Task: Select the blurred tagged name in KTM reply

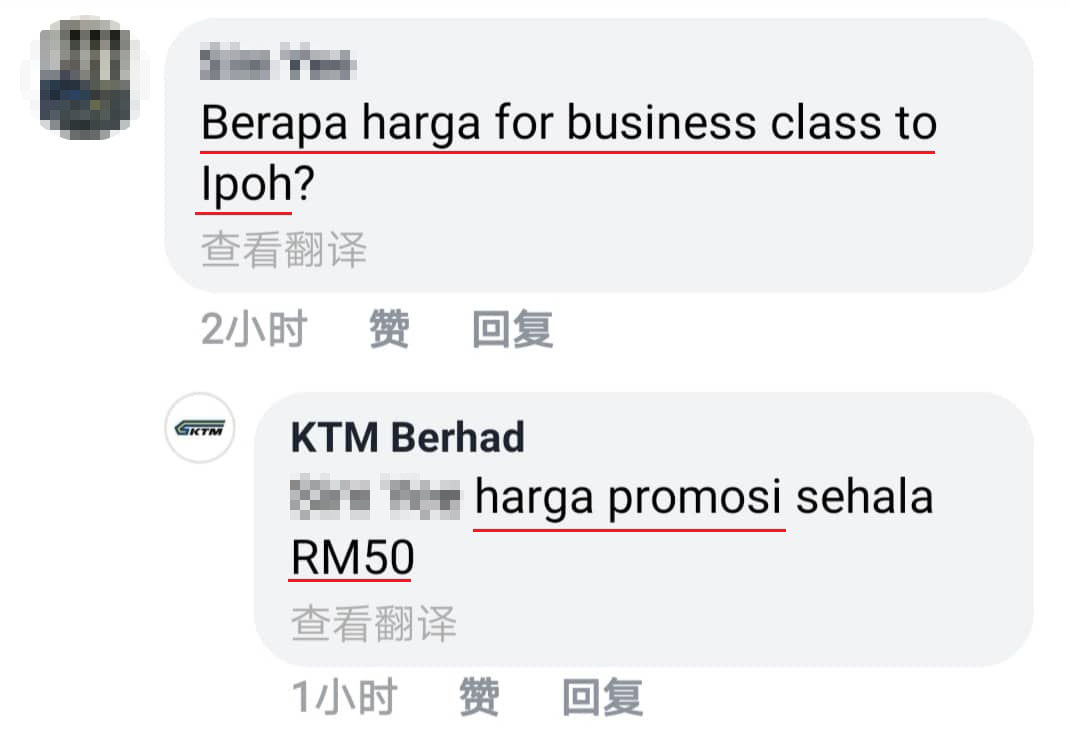Action: coord(375,498)
